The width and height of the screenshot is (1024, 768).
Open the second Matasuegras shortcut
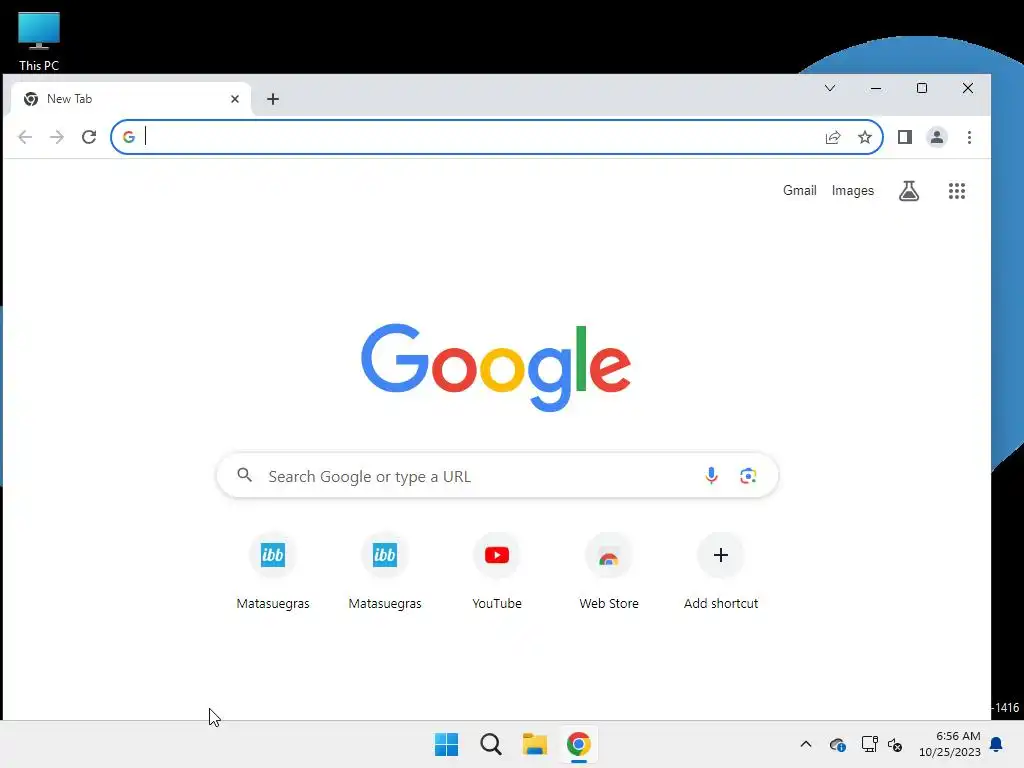pos(385,572)
